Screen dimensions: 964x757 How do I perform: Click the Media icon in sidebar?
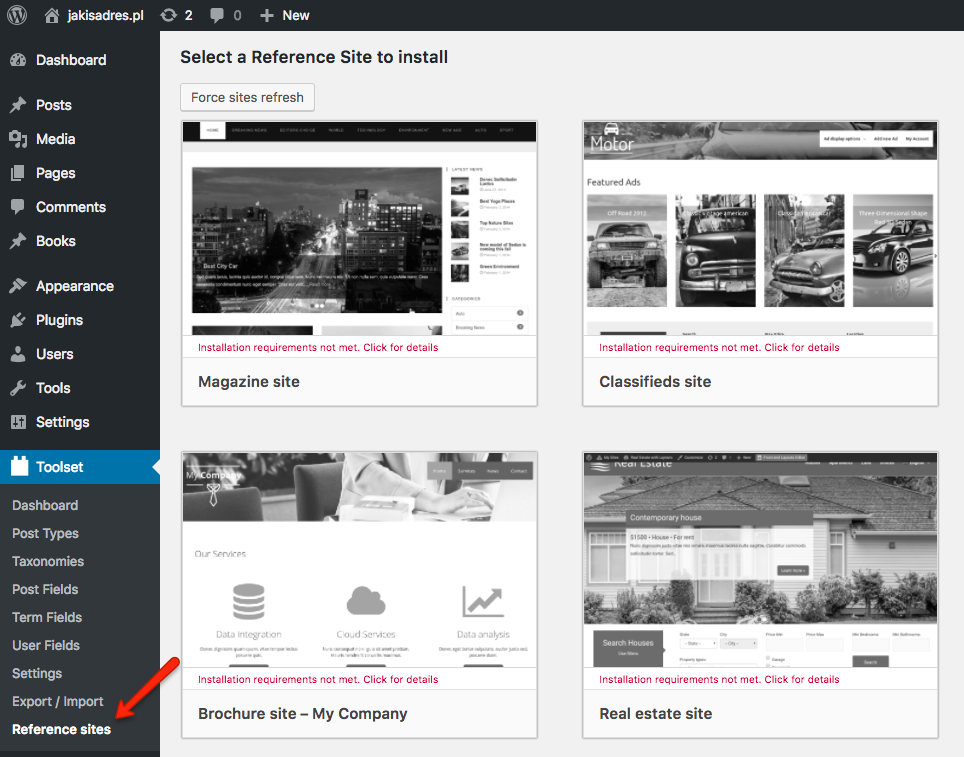(x=18, y=139)
